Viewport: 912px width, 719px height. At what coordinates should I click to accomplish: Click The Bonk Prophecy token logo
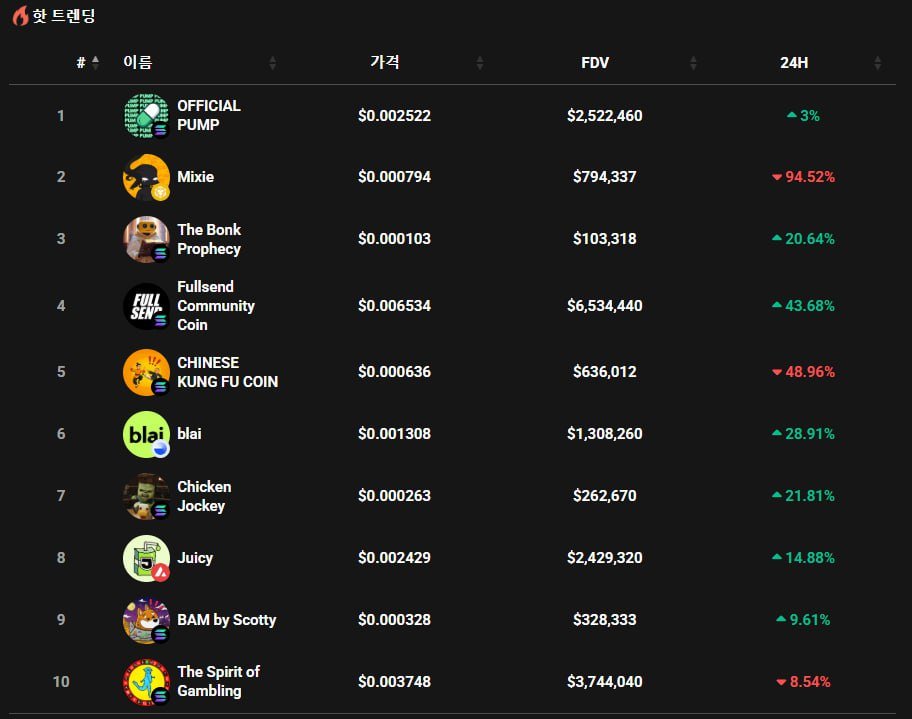pos(147,239)
